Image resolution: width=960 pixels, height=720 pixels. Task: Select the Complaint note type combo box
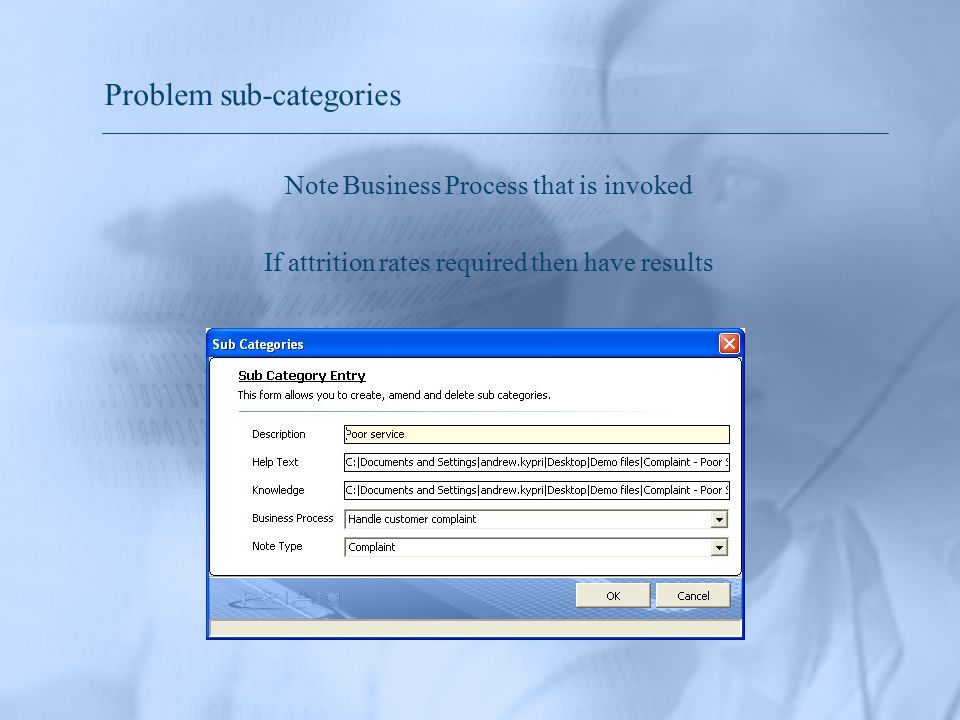pos(536,547)
